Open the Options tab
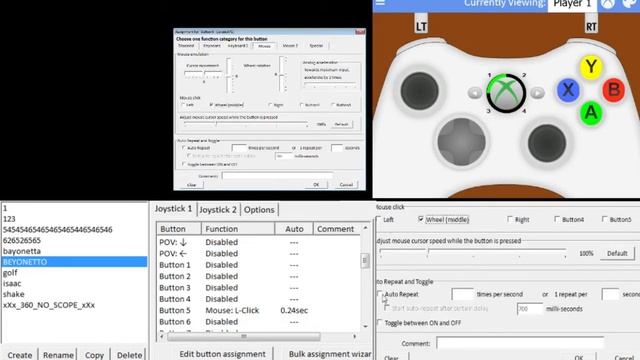The width and height of the screenshot is (640, 360). pyautogui.click(x=259, y=210)
